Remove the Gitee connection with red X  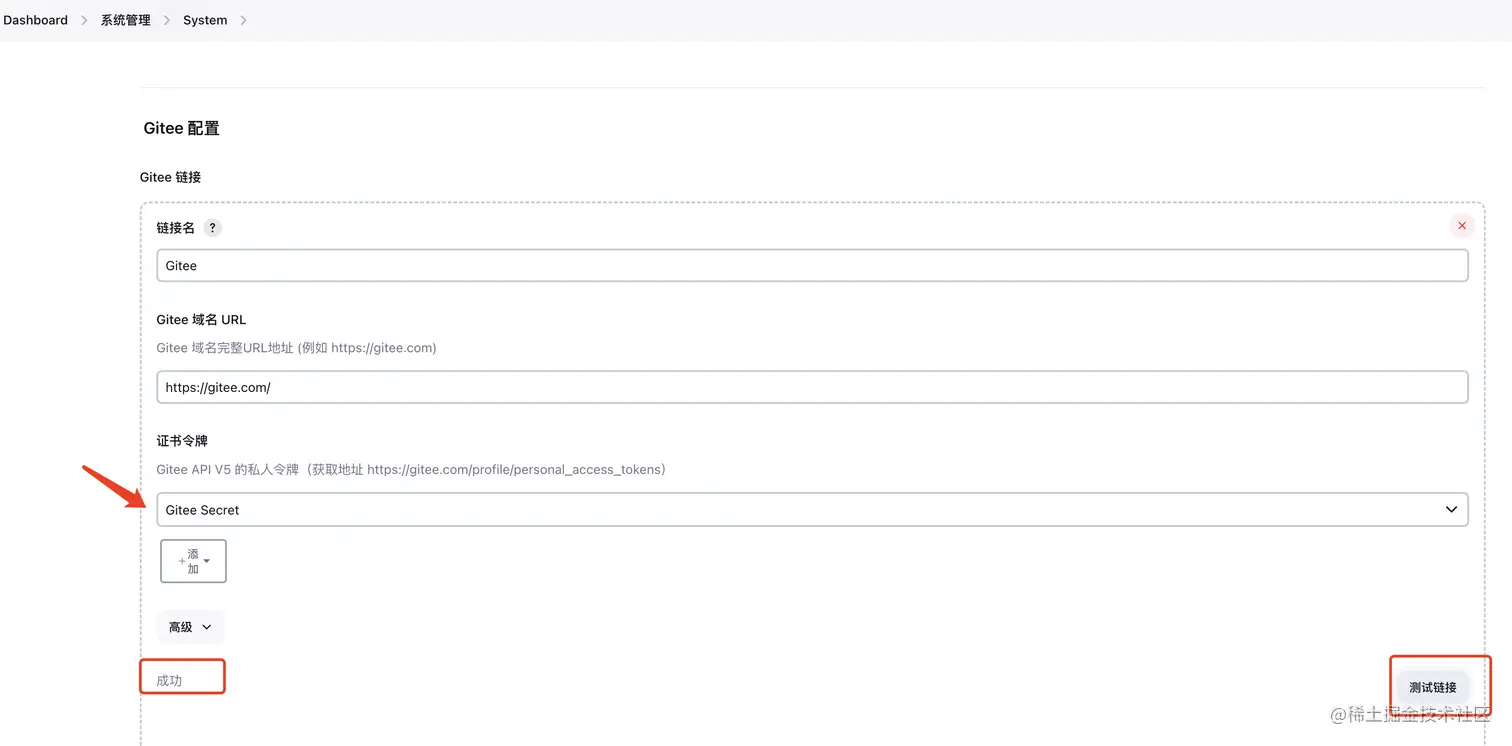(1462, 226)
